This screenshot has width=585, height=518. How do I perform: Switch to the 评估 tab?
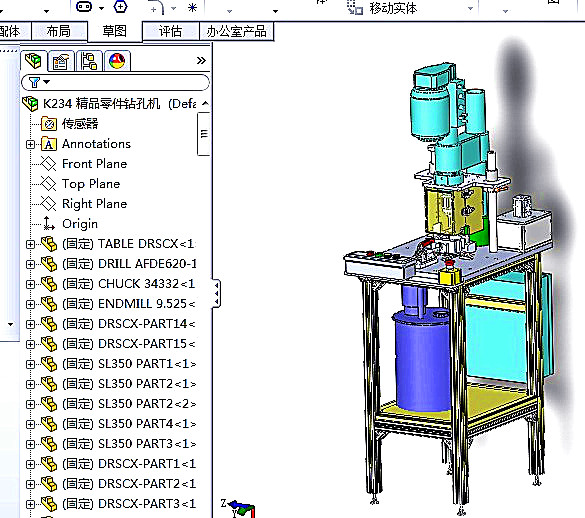[171, 31]
